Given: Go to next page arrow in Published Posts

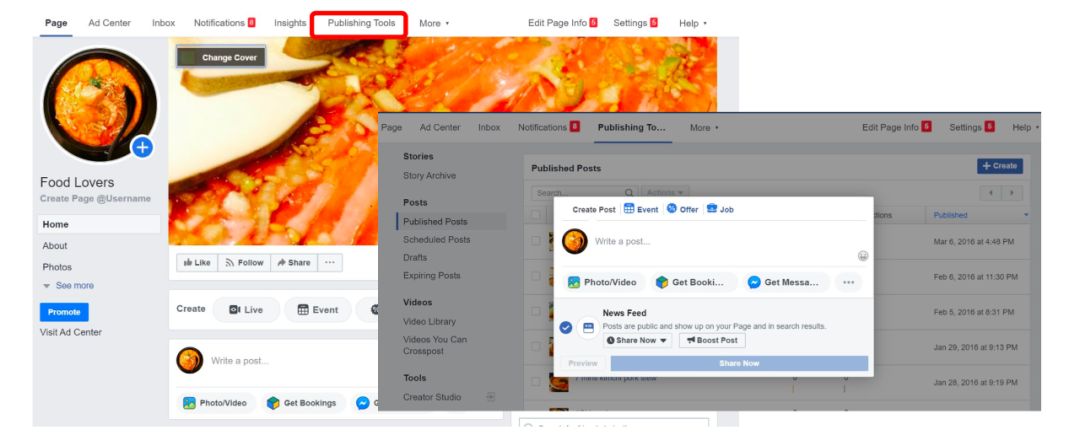Looking at the screenshot, I should pos(1012,193).
